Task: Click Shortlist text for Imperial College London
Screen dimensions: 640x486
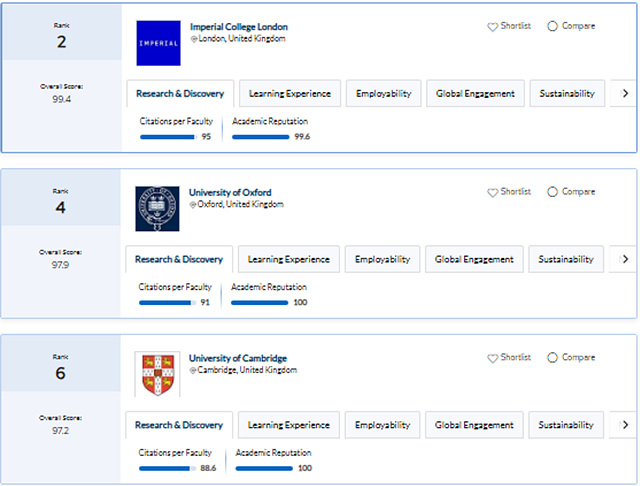Action: pyautogui.click(x=516, y=26)
